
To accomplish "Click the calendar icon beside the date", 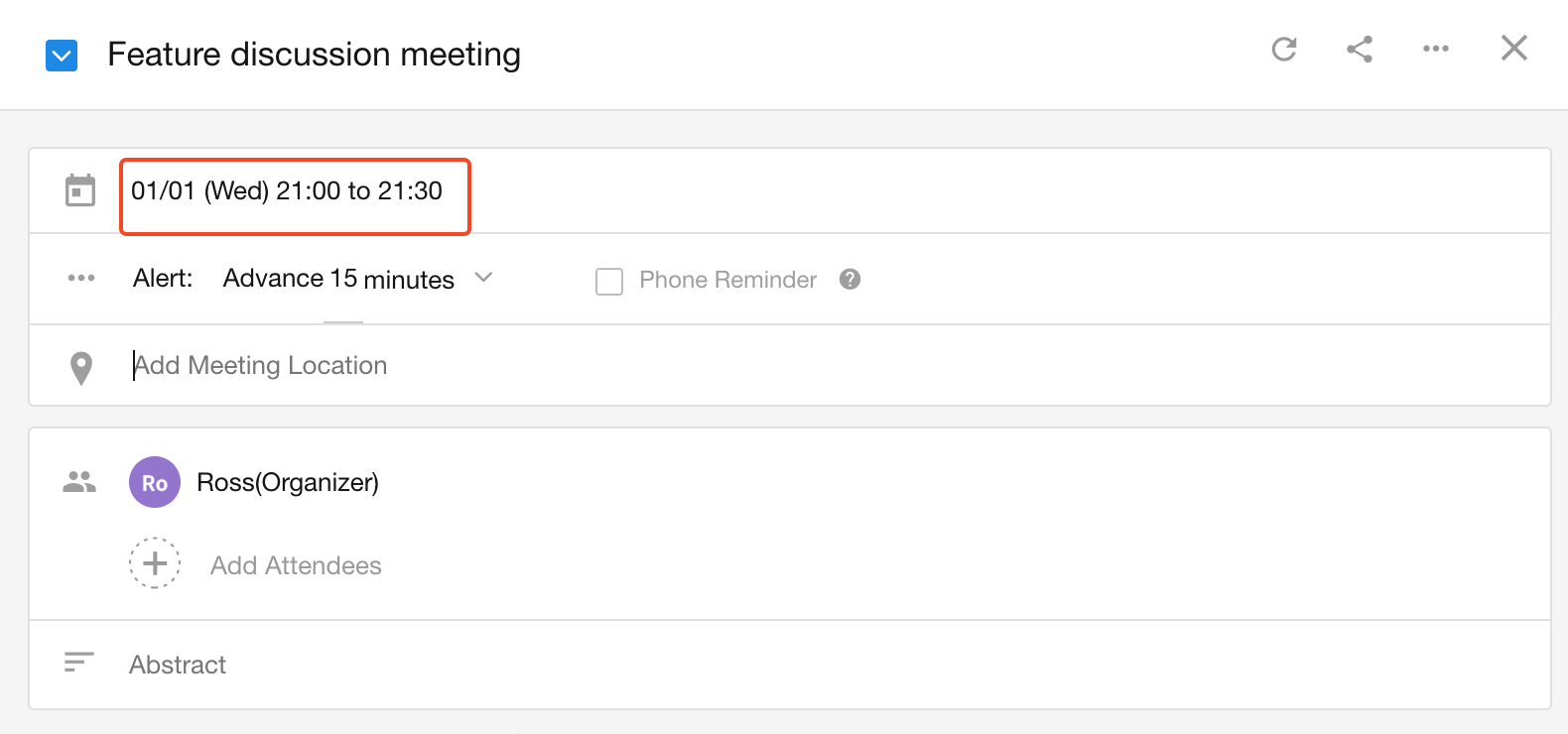I will point(80,190).
